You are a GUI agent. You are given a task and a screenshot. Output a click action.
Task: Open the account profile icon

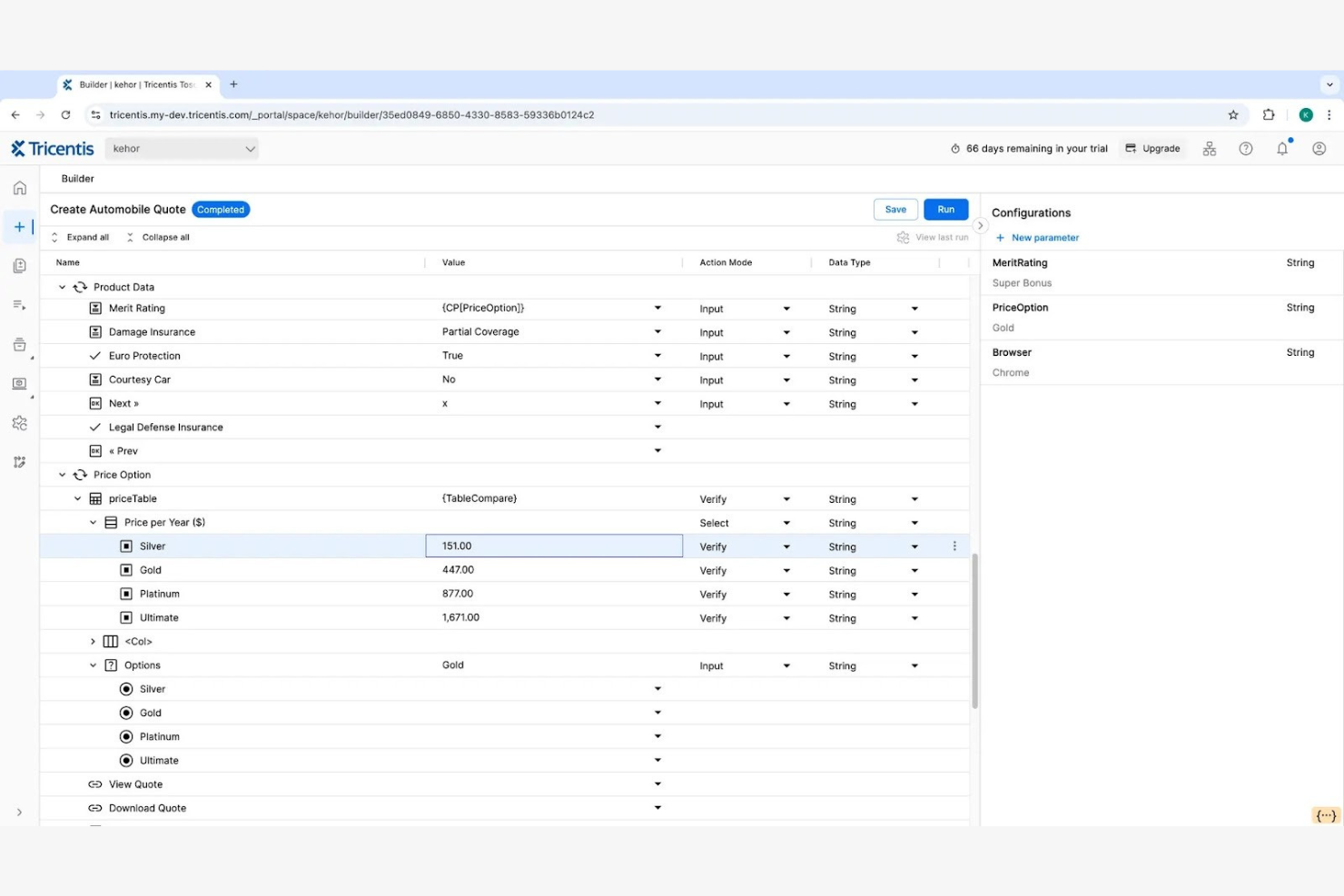[x=1319, y=148]
